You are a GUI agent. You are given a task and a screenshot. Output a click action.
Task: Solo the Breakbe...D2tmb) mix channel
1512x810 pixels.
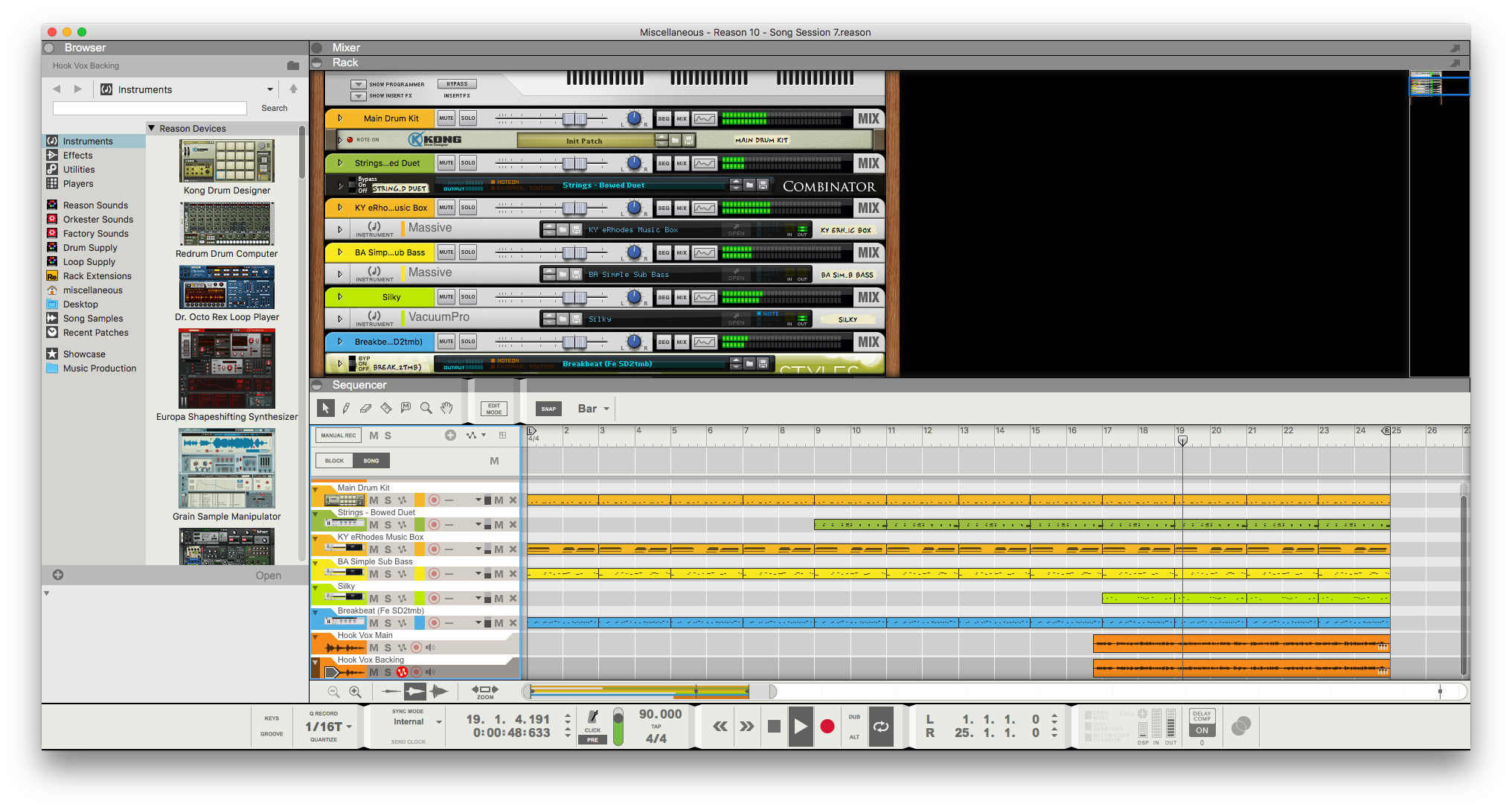[468, 342]
